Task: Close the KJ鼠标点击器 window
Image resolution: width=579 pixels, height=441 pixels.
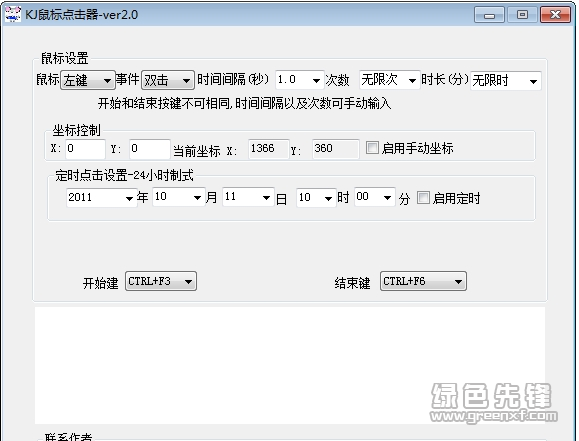Action: (555, 15)
